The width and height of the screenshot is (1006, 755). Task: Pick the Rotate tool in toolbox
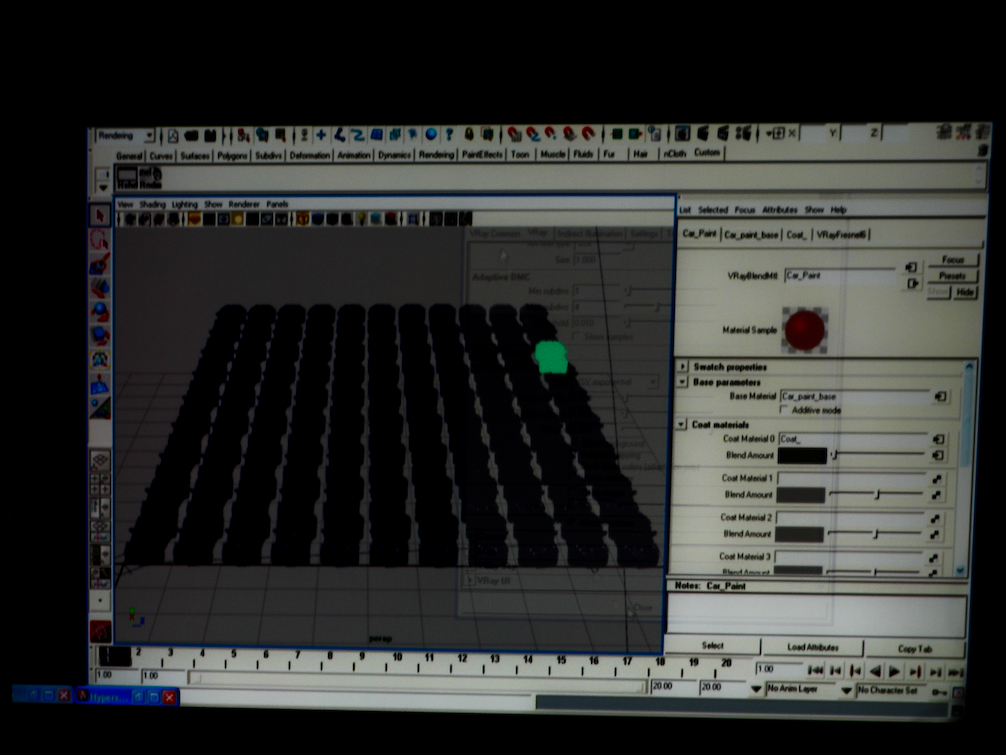(x=99, y=312)
